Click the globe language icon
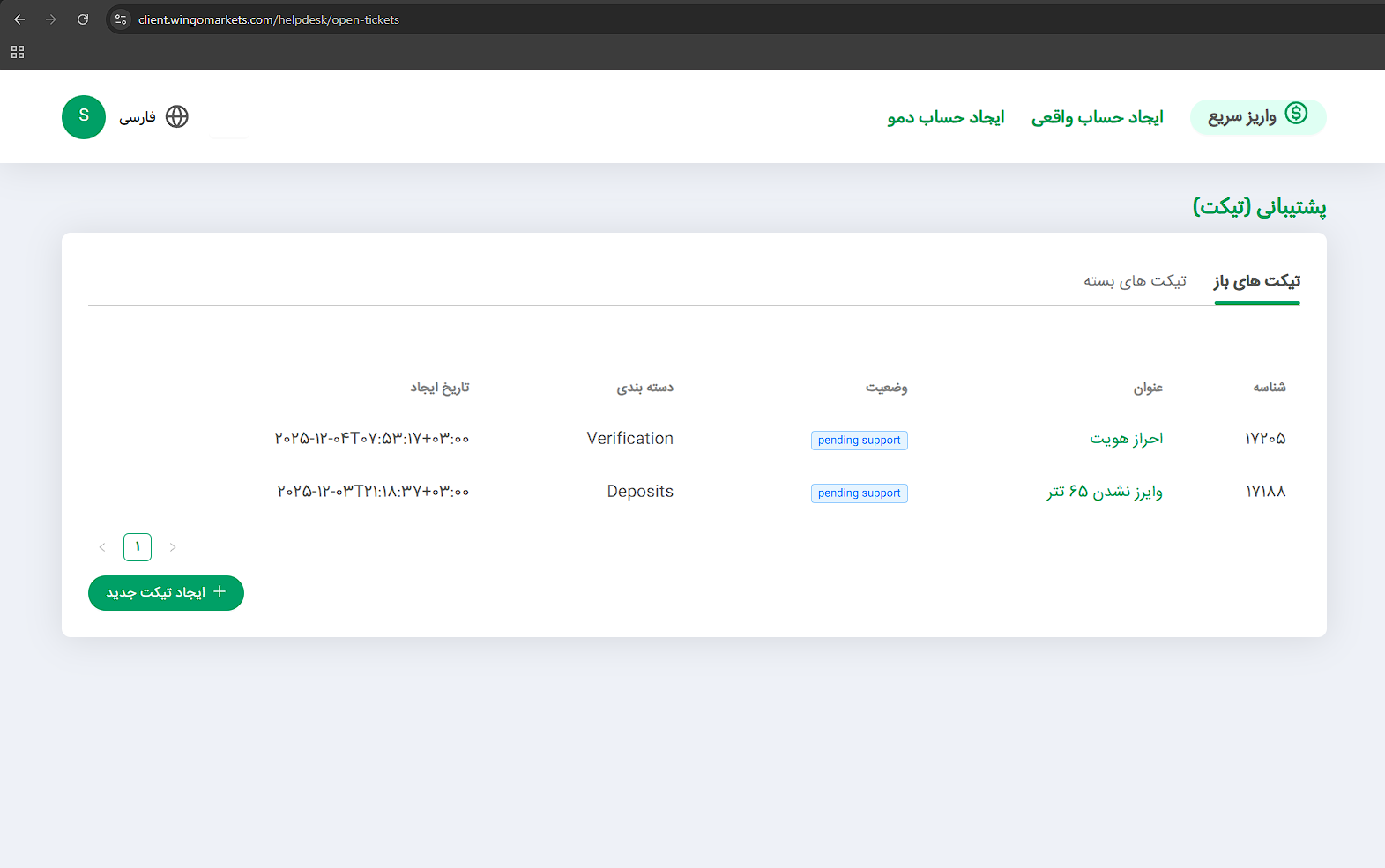The width and height of the screenshot is (1385, 868). coord(177,117)
